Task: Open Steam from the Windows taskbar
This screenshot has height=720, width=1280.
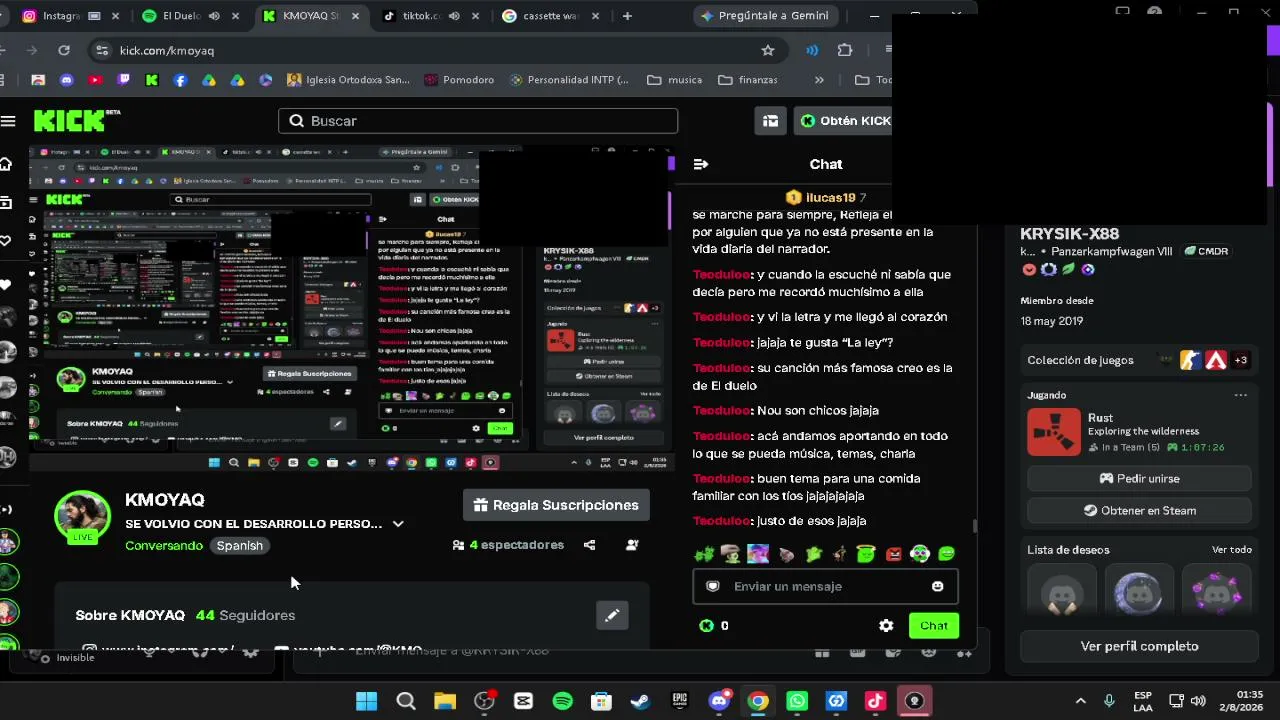Action: click(x=640, y=701)
